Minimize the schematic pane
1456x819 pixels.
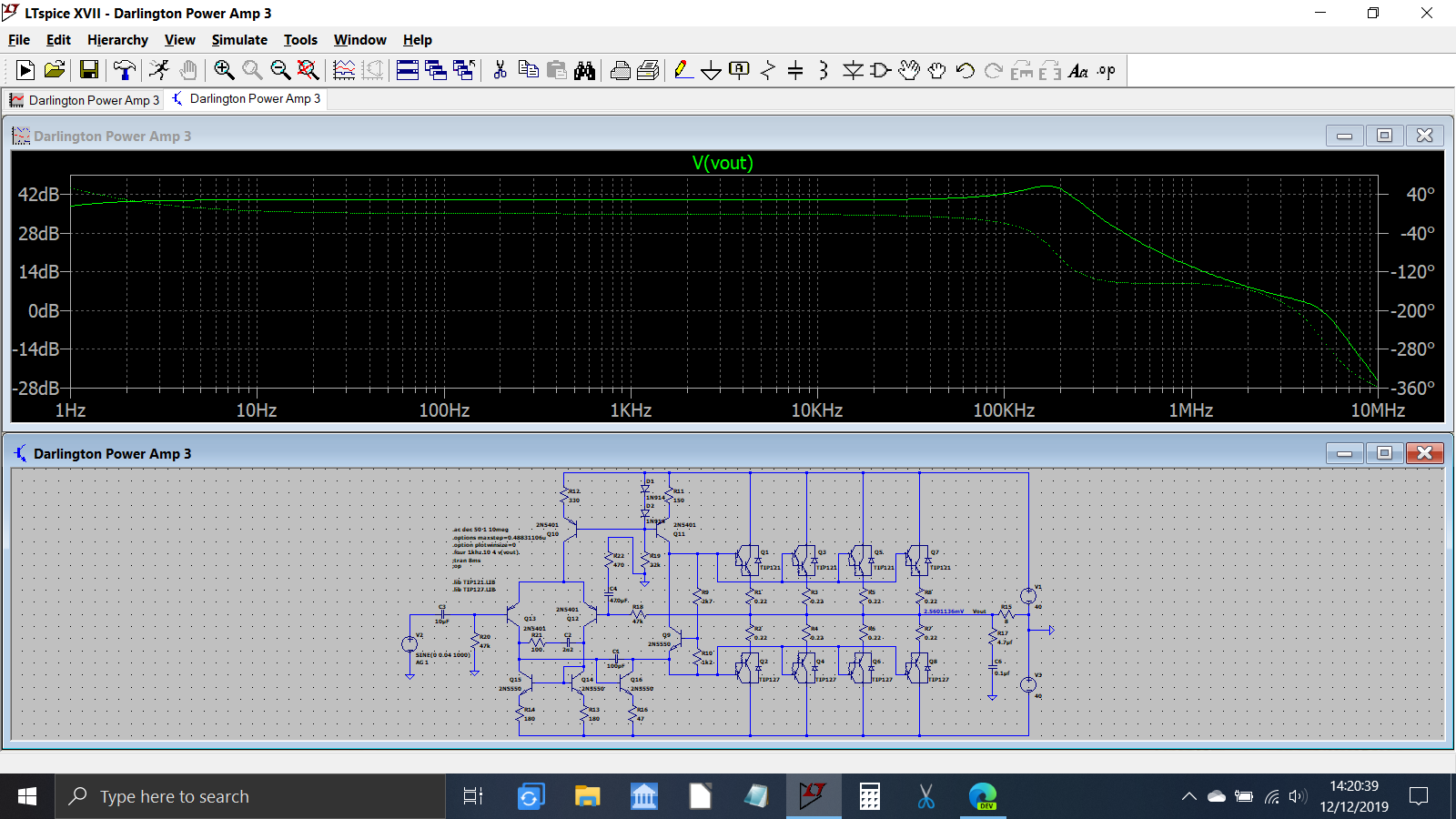(x=1344, y=453)
